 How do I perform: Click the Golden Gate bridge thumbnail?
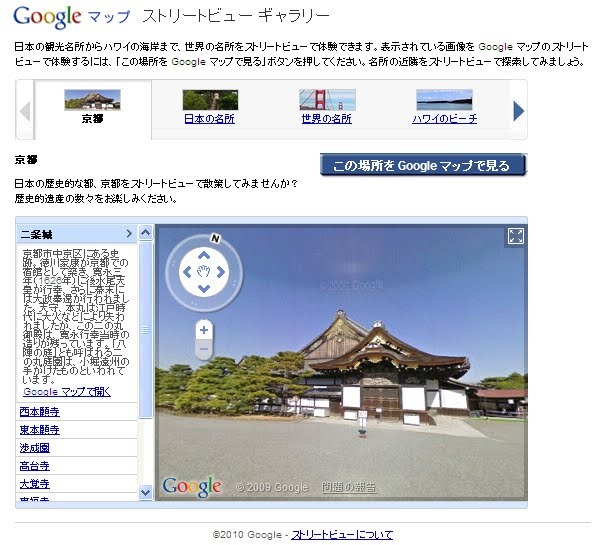point(328,100)
